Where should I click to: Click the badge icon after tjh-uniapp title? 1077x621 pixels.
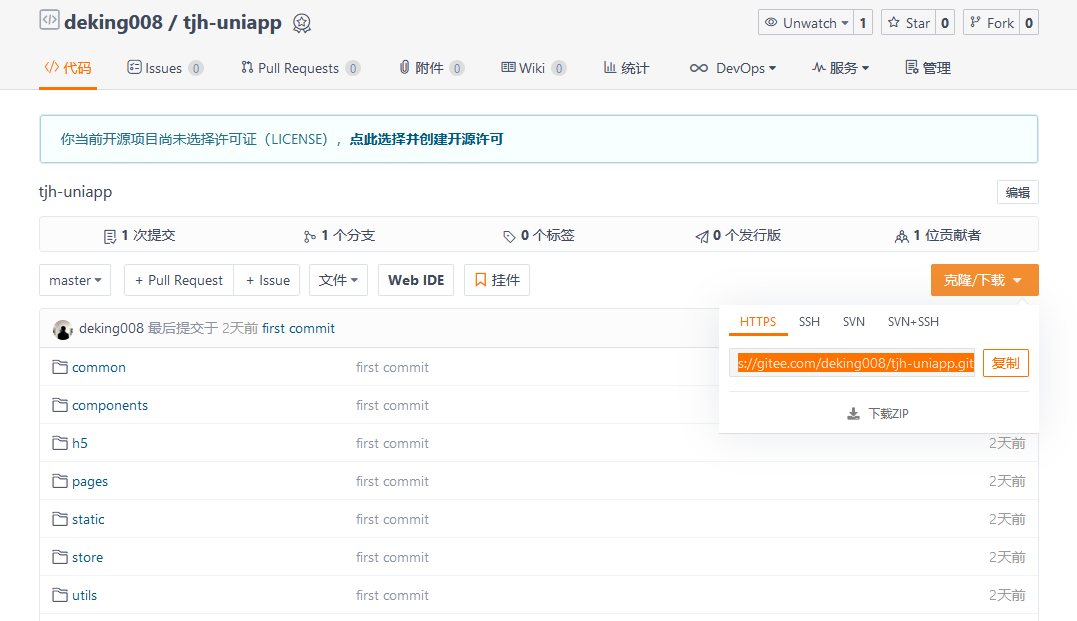pos(302,23)
